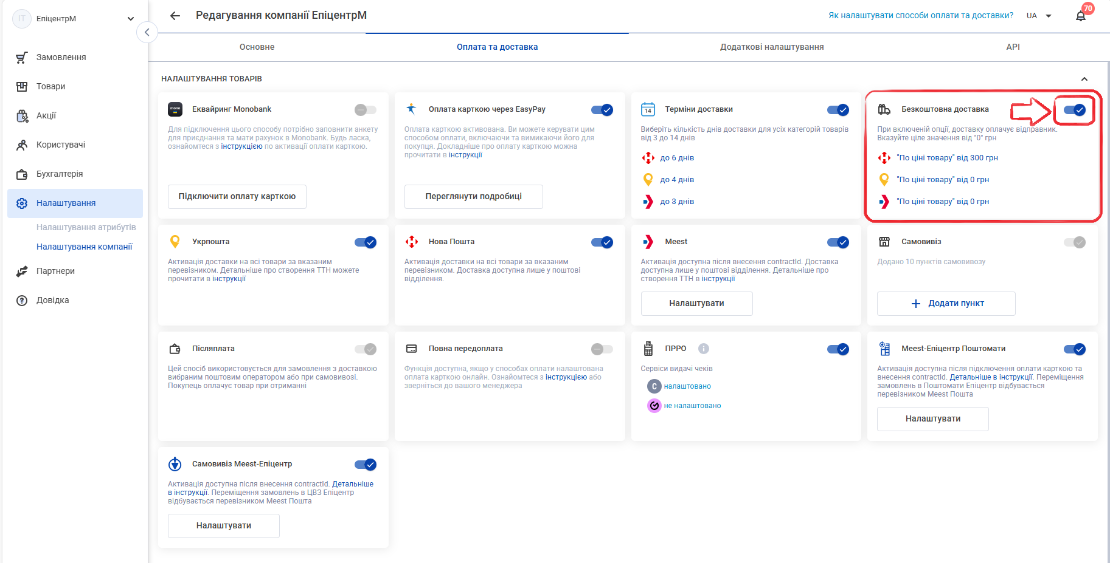This screenshot has width=1110, height=563.
Task: Click the Налаштування gear icon in the sidebar
Action: click(x=21, y=203)
